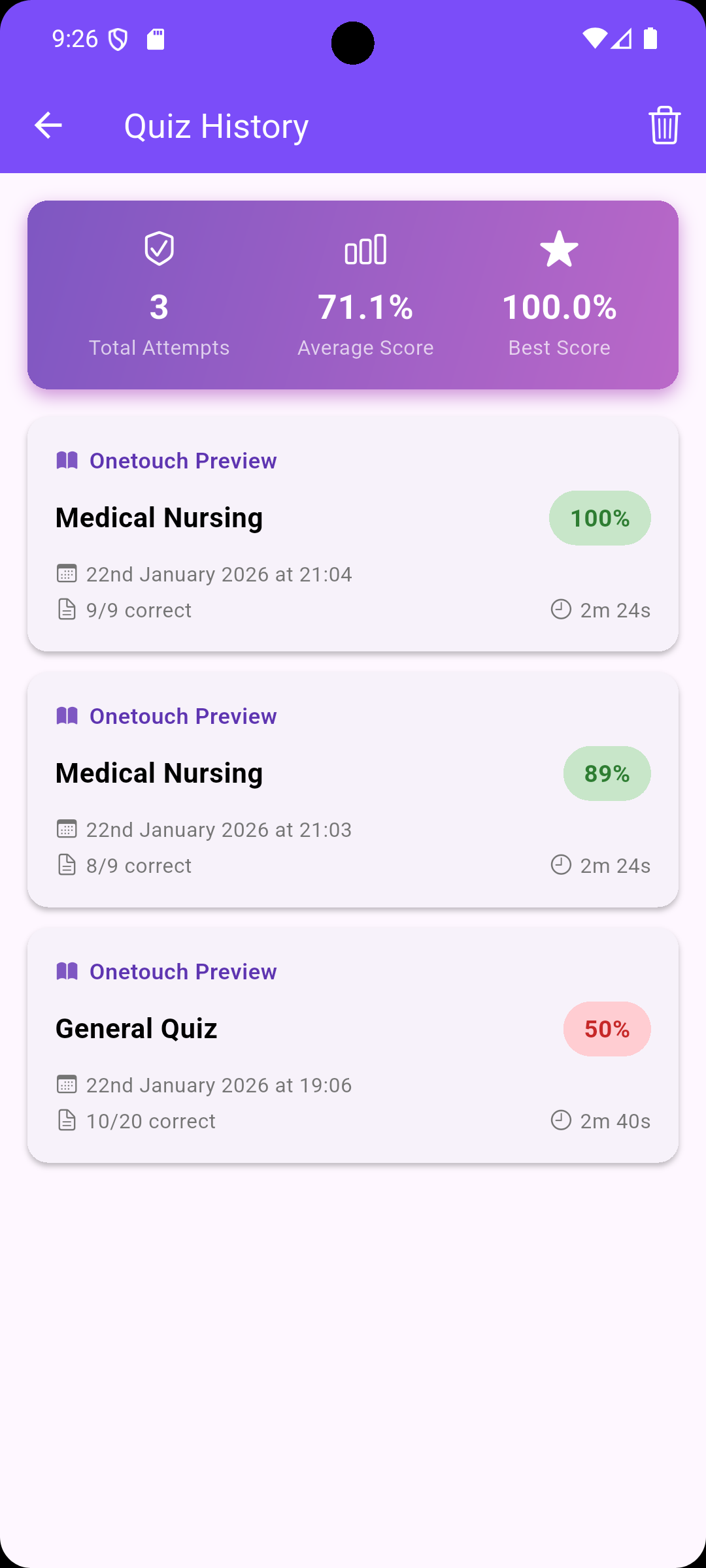Tap the back arrow button
The height and width of the screenshot is (1568, 706).
click(x=48, y=125)
